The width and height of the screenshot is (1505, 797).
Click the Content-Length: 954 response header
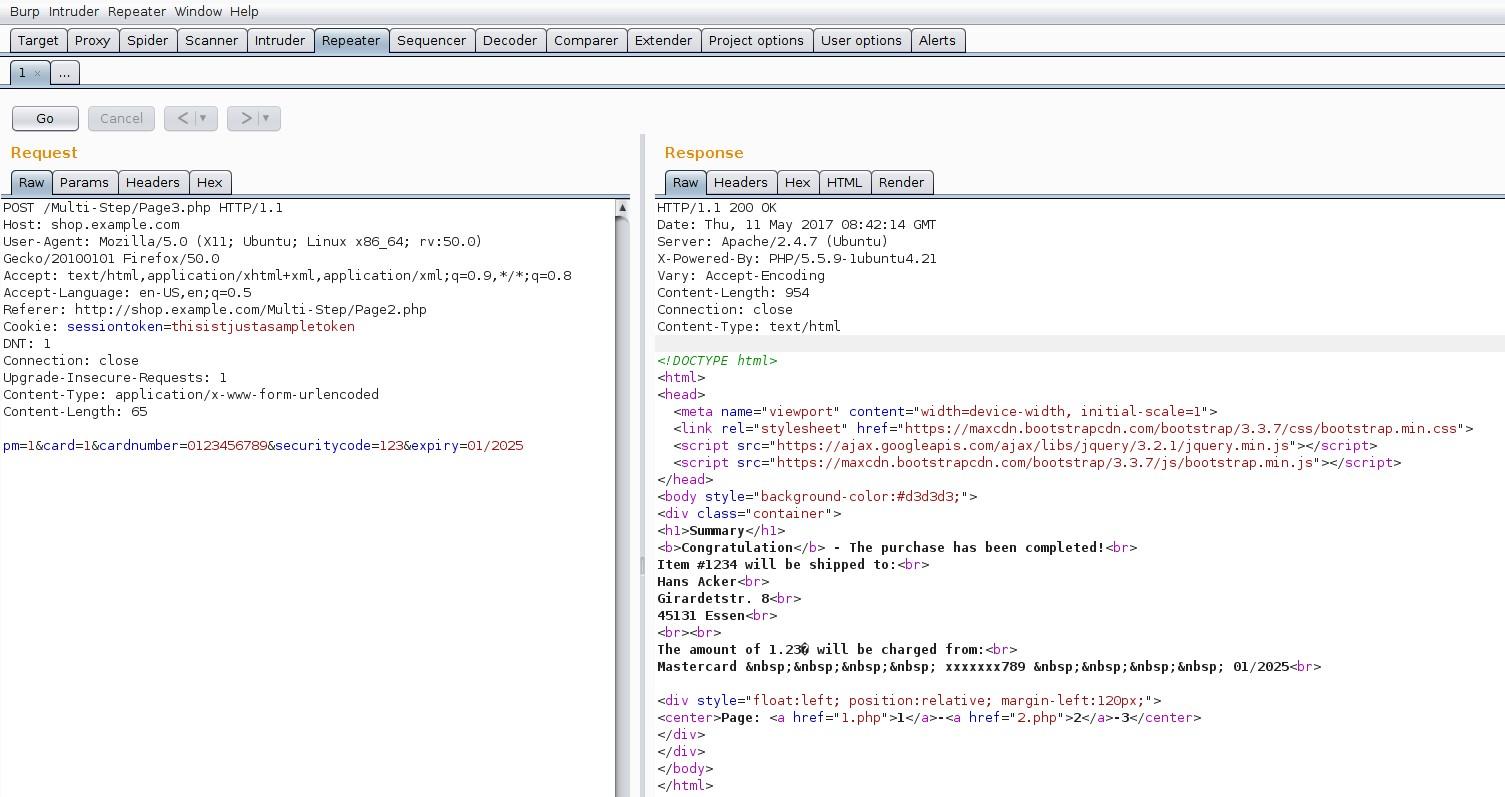coord(733,293)
